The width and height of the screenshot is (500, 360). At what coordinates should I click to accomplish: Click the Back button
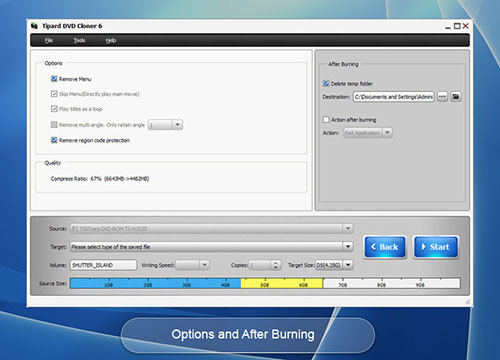point(385,247)
